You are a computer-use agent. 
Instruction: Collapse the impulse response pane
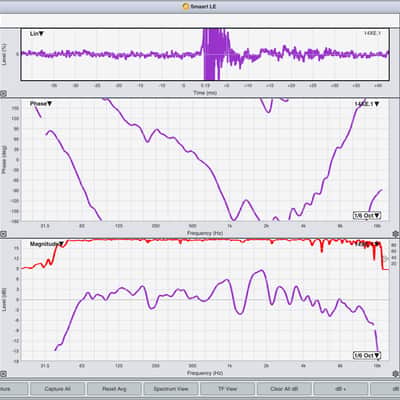coord(3,94)
